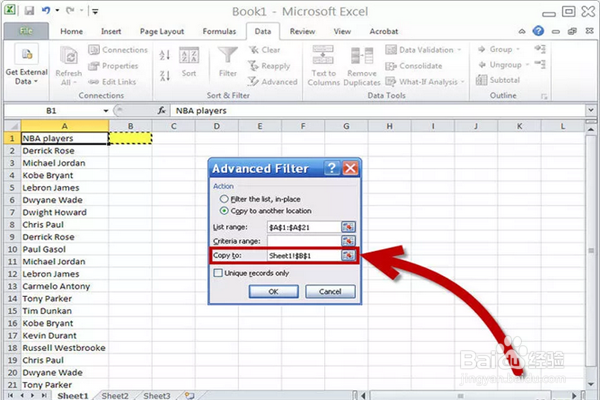The height and width of the screenshot is (400, 600).
Task: Click the Redo arrow icon
Action: click(x=70, y=10)
